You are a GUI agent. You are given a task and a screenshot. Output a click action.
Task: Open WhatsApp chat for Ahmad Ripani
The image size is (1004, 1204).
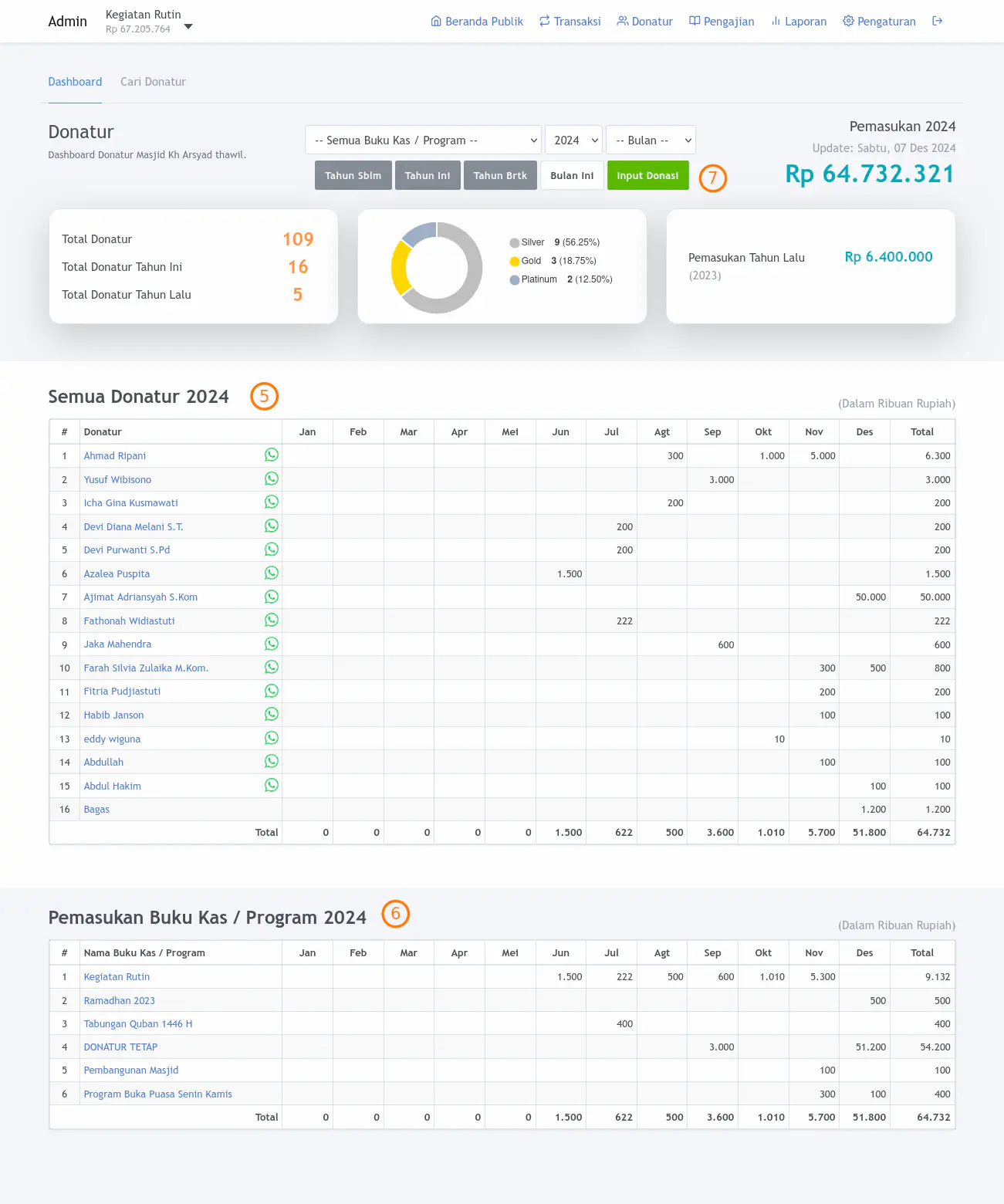272,455
